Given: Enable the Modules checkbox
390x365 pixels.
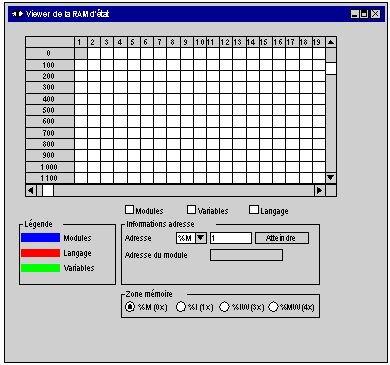Looking at the screenshot, I should 129,210.
